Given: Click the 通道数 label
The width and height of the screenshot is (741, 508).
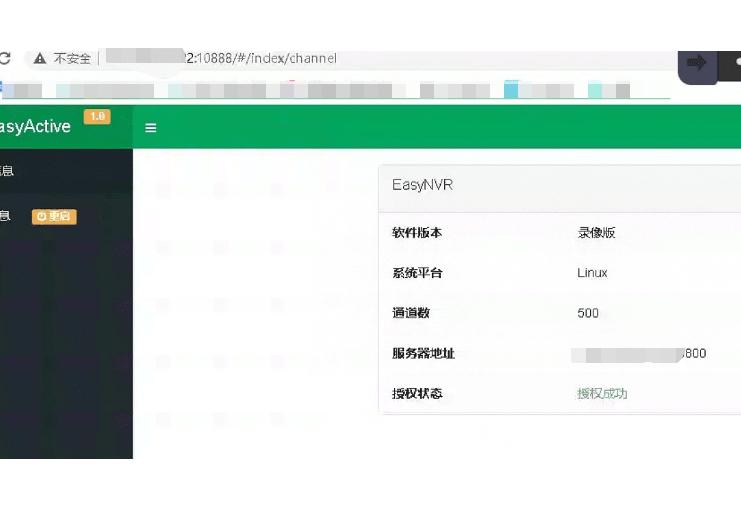Looking at the screenshot, I should 411,313.
